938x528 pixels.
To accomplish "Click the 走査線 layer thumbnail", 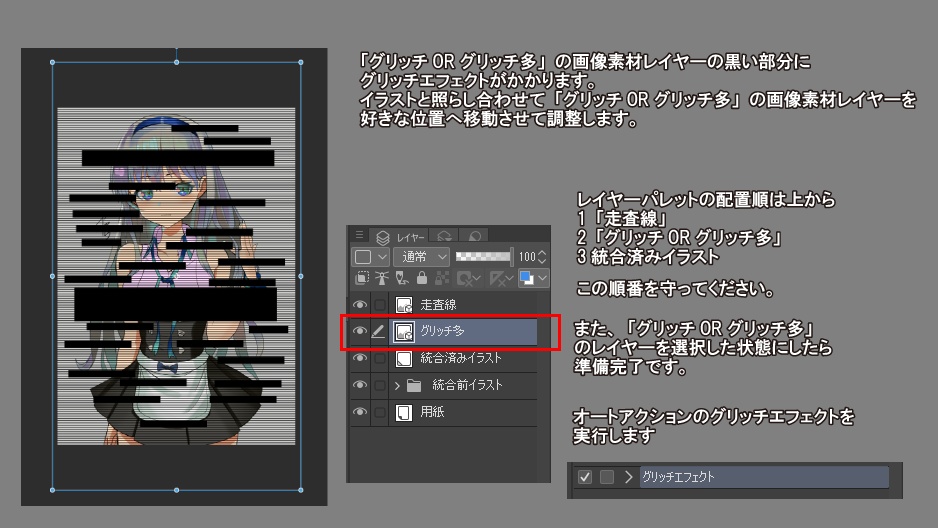I will (x=404, y=305).
